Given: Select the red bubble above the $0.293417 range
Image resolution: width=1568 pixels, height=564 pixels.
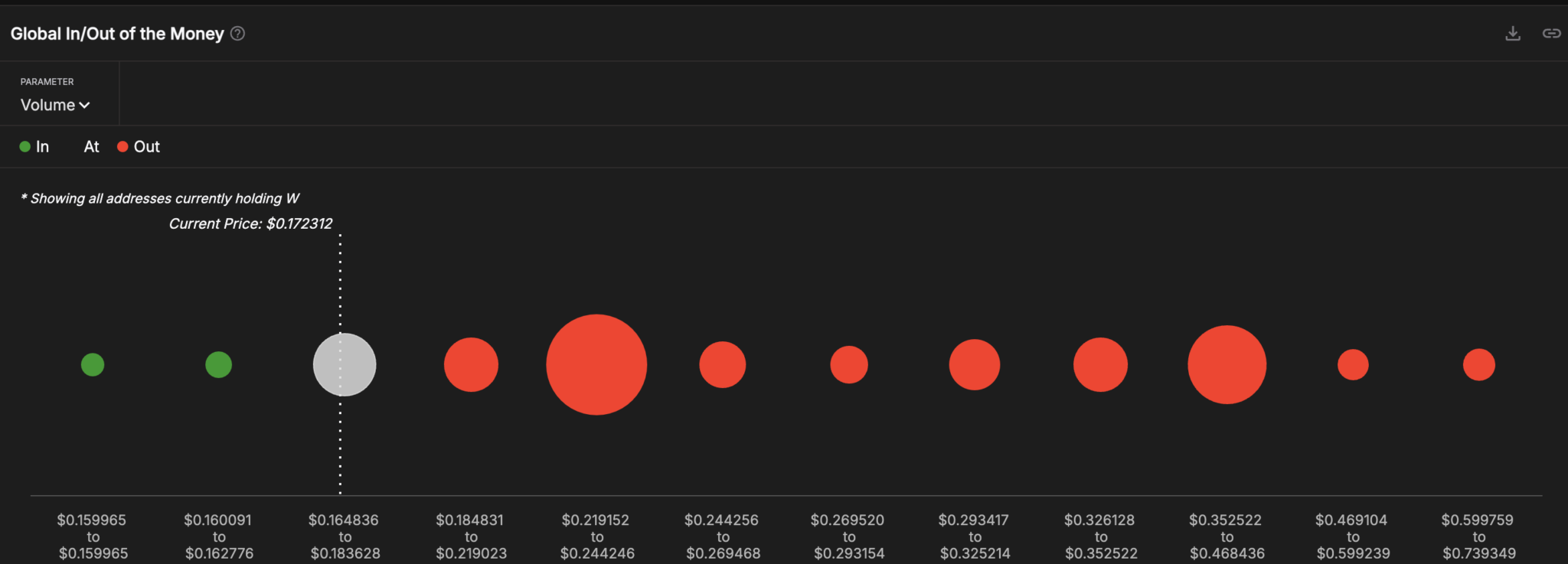Looking at the screenshot, I should coord(975,364).
